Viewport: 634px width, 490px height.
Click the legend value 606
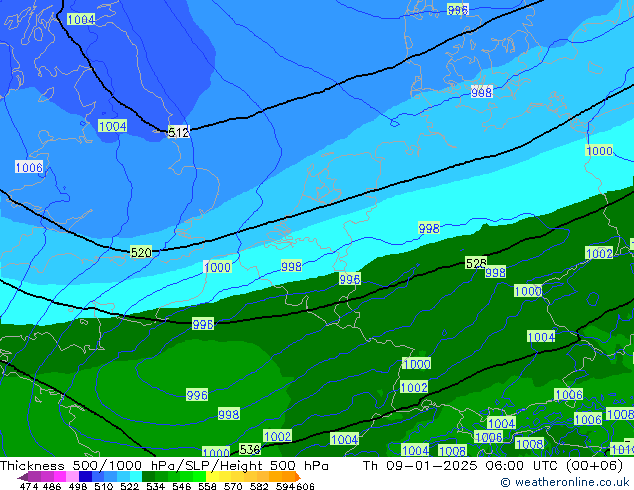304,486
